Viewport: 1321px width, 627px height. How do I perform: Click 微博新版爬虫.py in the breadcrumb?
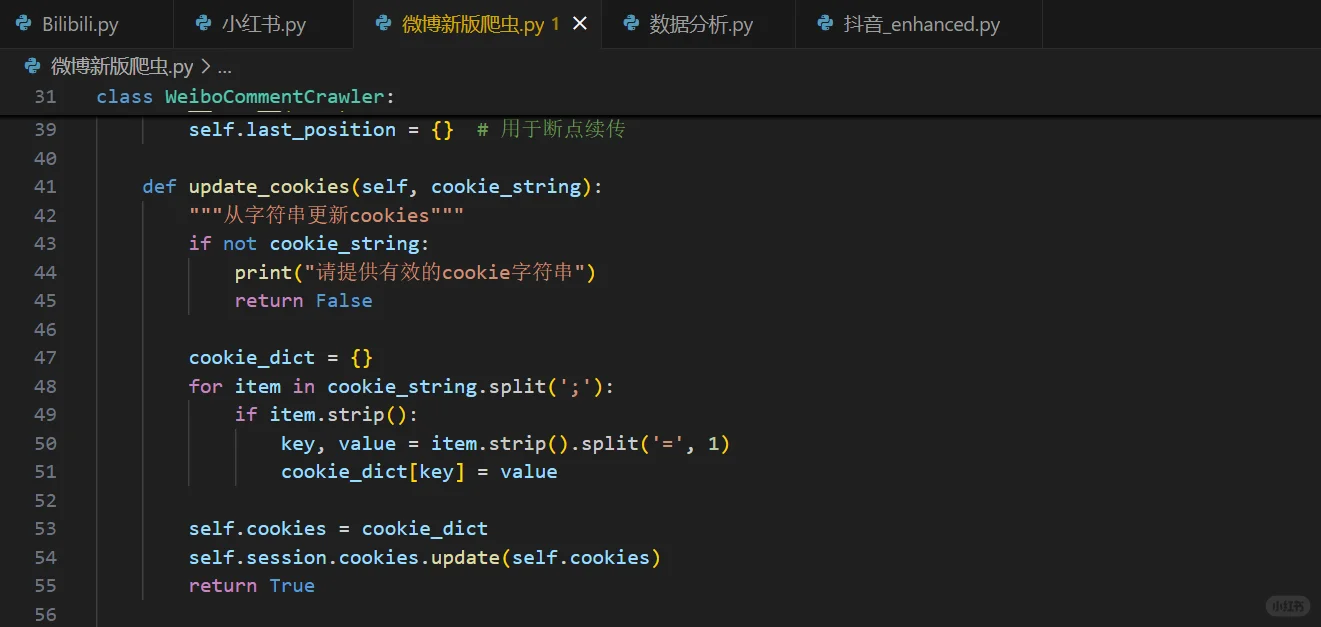pos(122,67)
